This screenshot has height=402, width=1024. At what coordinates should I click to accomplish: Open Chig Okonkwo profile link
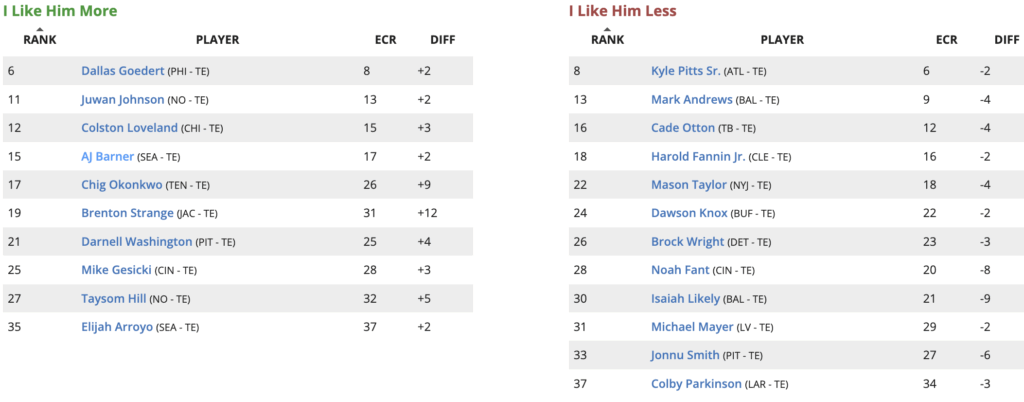point(123,185)
